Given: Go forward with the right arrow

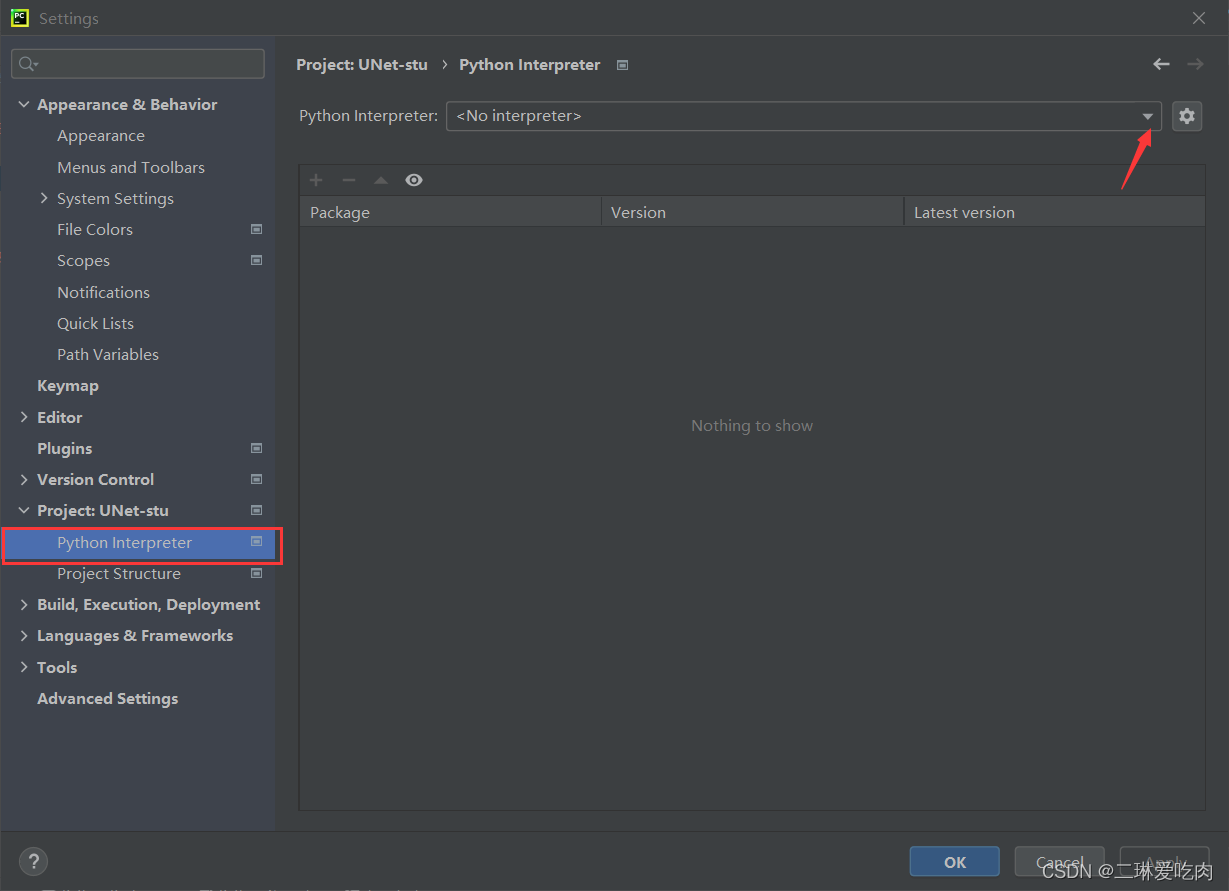Looking at the screenshot, I should pyautogui.click(x=1195, y=64).
